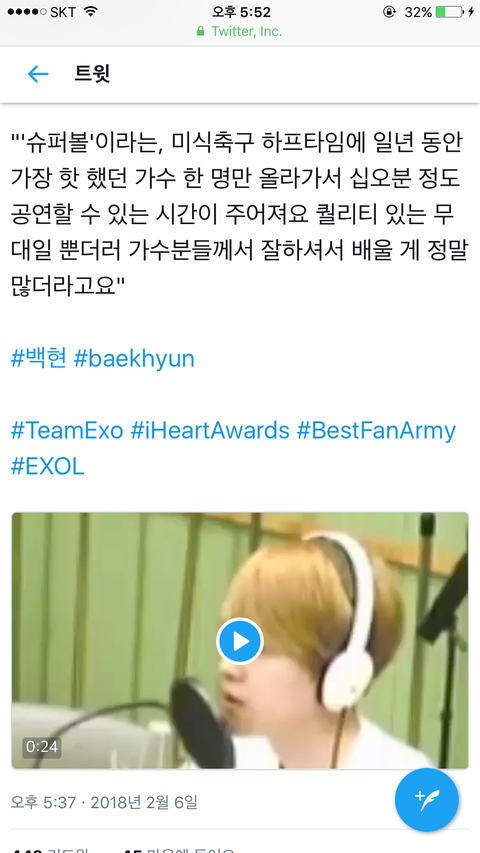Image resolution: width=480 pixels, height=853 pixels.
Task: Tap the green lock security icon
Action: click(x=201, y=32)
